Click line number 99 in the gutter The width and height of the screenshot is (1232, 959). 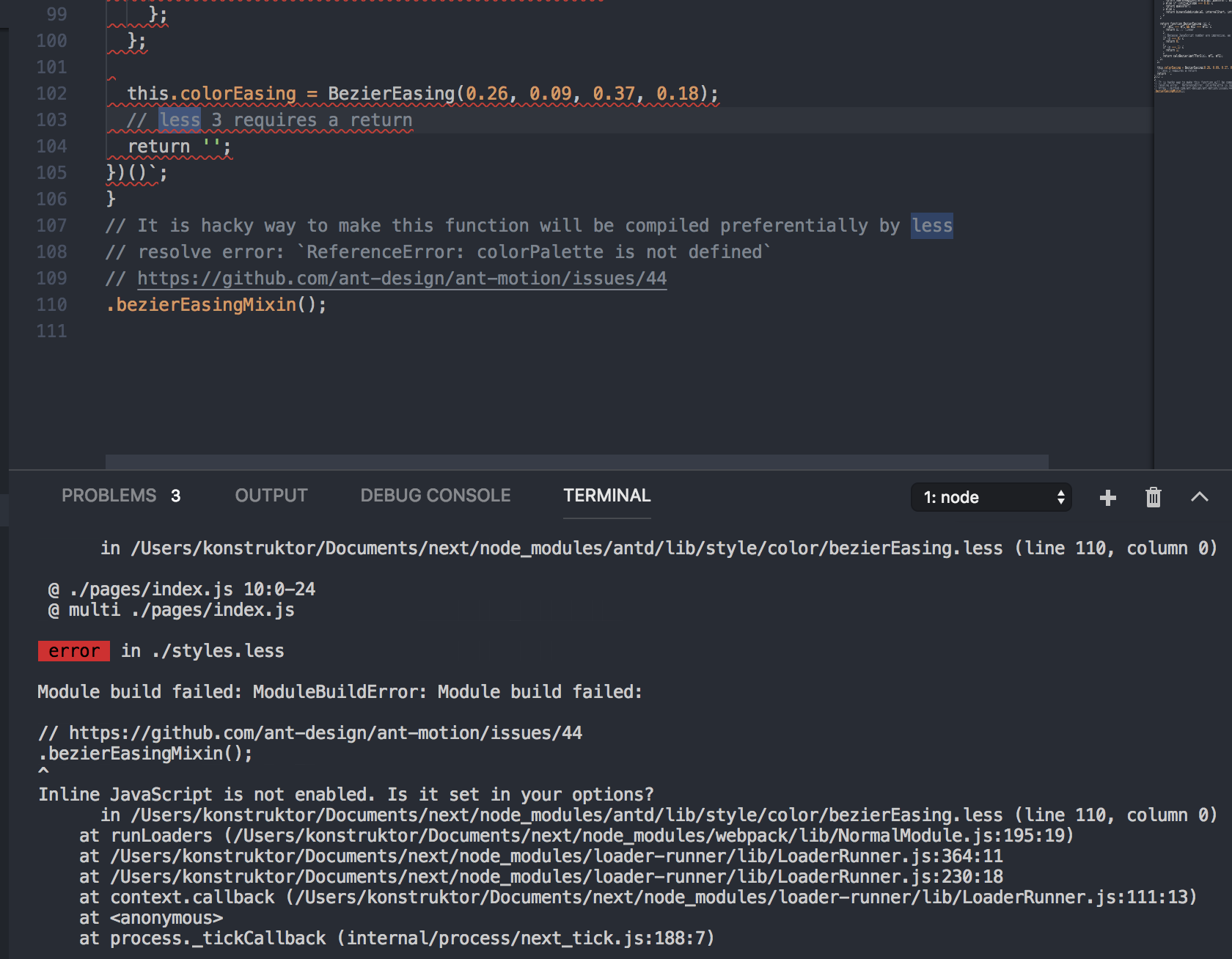[56, 15]
